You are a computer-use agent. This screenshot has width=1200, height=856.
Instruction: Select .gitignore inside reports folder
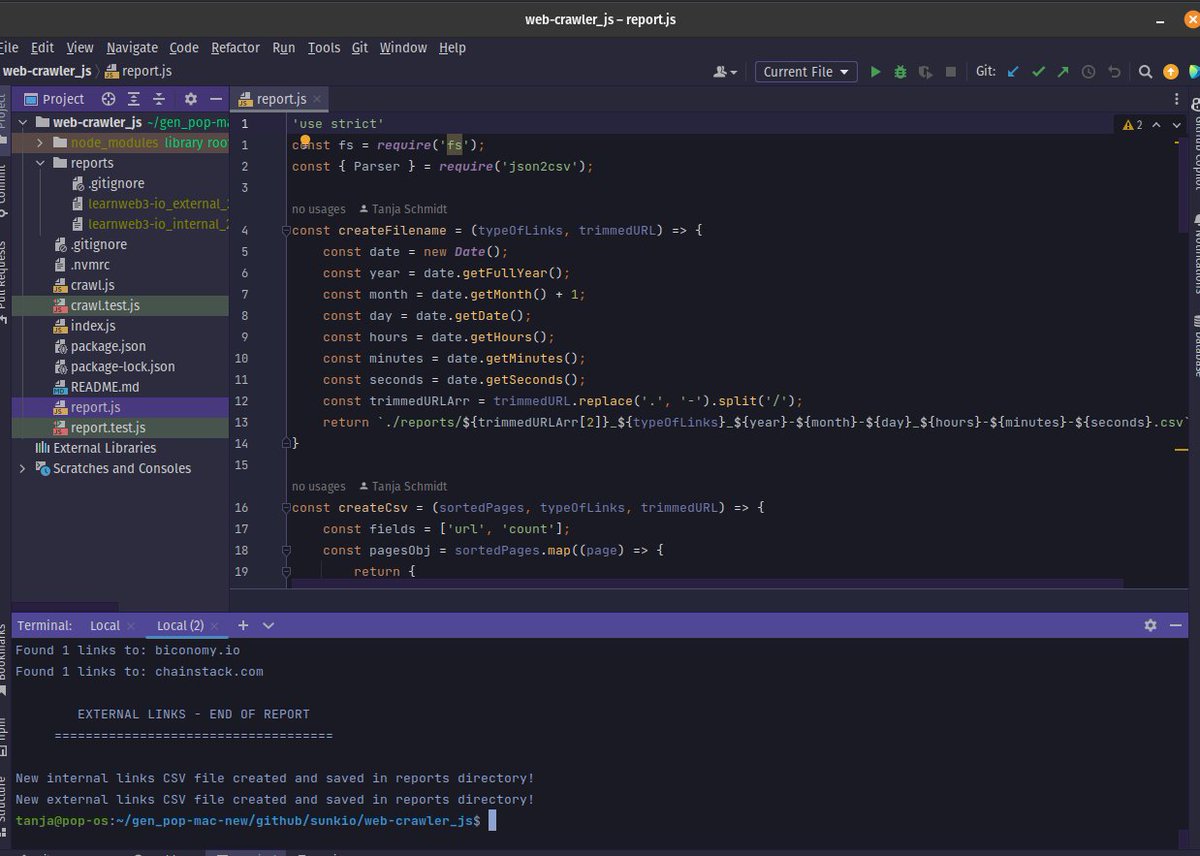[108, 184]
